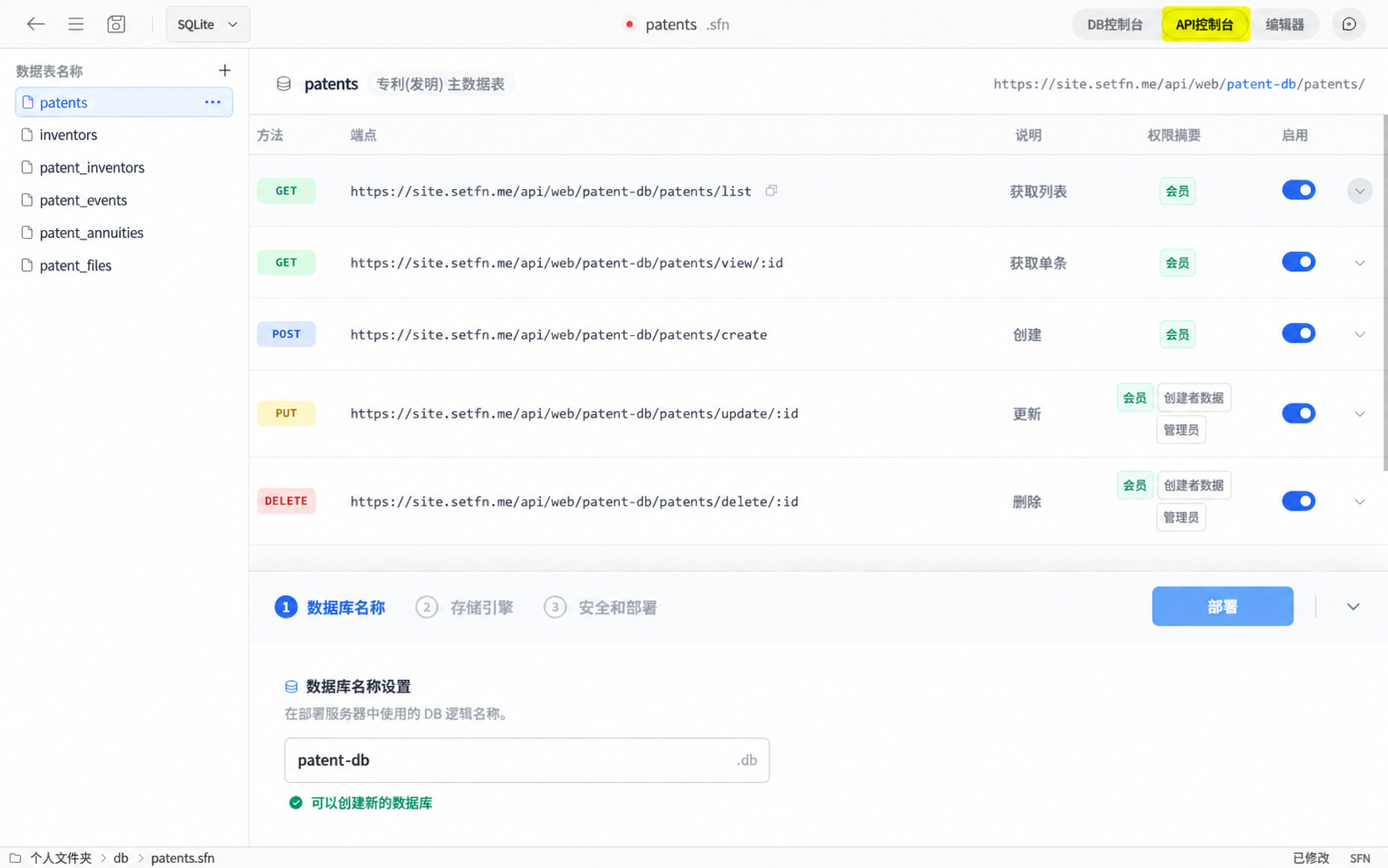This screenshot has width=1388, height=868.
Task: Open the patents table more-options dots
Action: tap(213, 102)
